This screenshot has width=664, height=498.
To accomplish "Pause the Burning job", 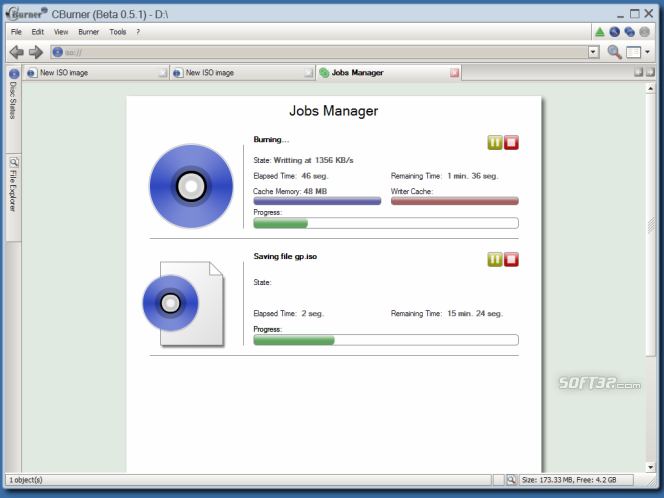I will coord(495,143).
